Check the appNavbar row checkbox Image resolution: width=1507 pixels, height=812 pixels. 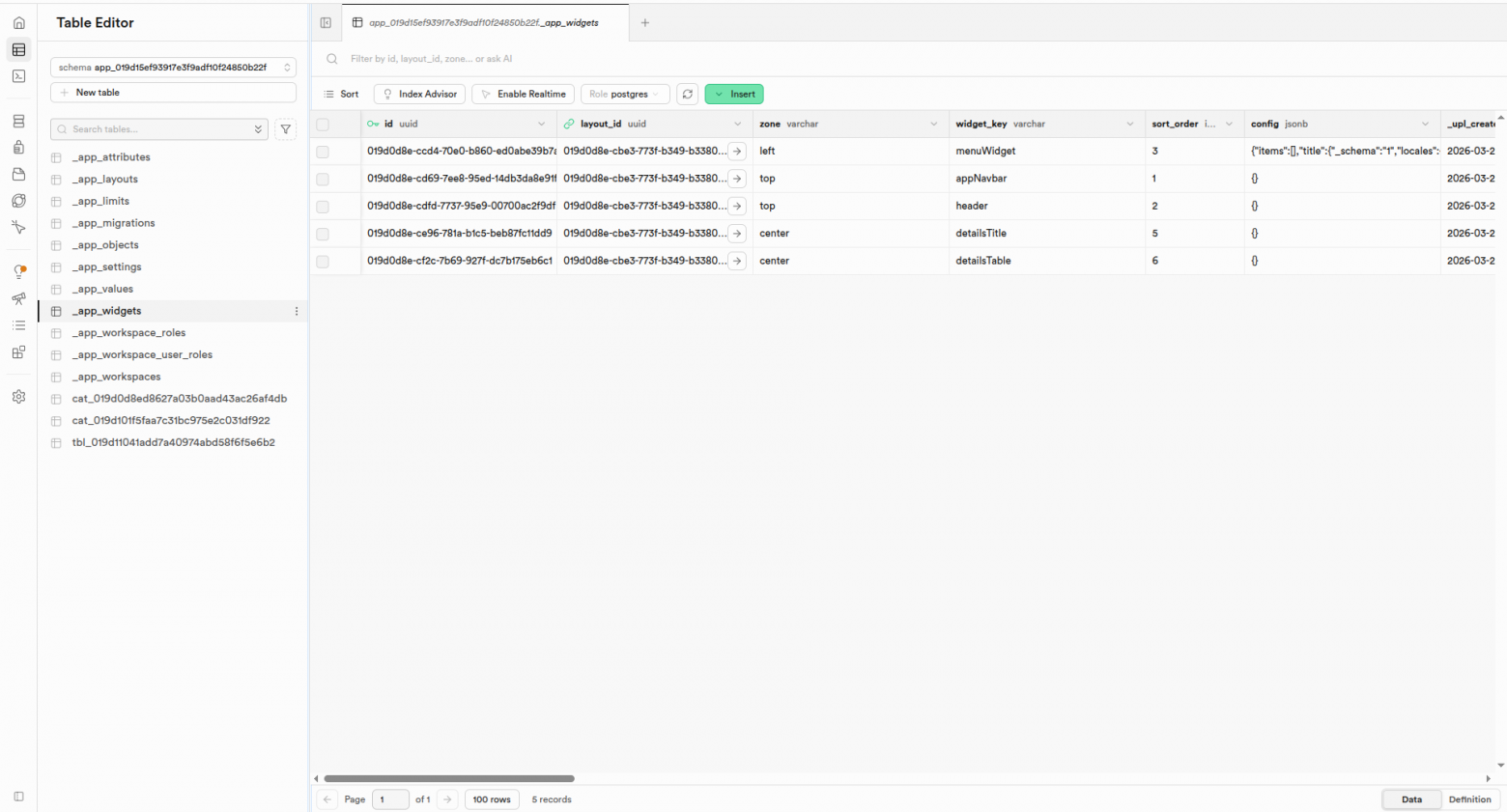[323, 180]
